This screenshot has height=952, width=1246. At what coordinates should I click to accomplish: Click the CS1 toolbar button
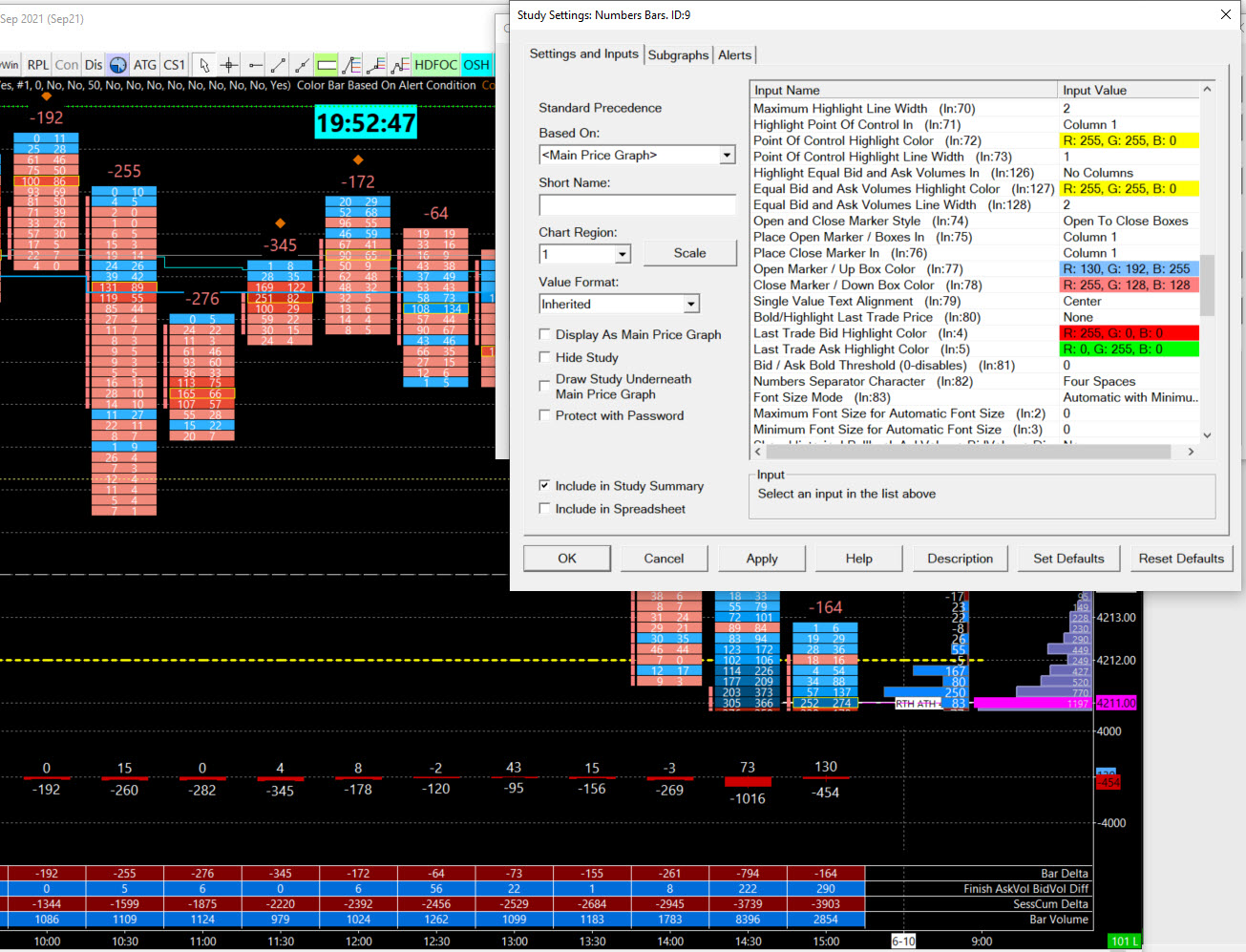point(174,65)
